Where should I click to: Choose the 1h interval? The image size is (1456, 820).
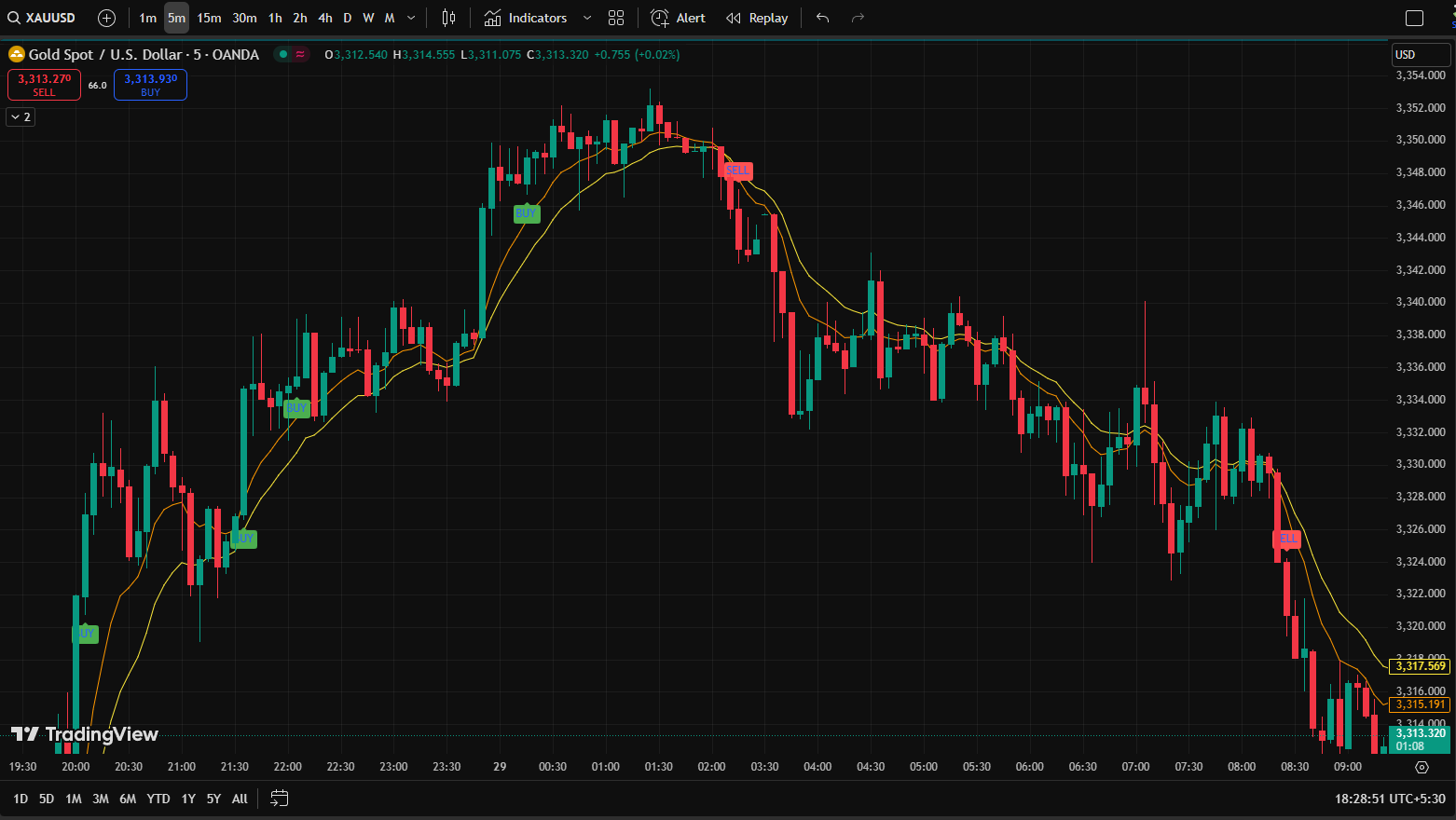(x=275, y=18)
